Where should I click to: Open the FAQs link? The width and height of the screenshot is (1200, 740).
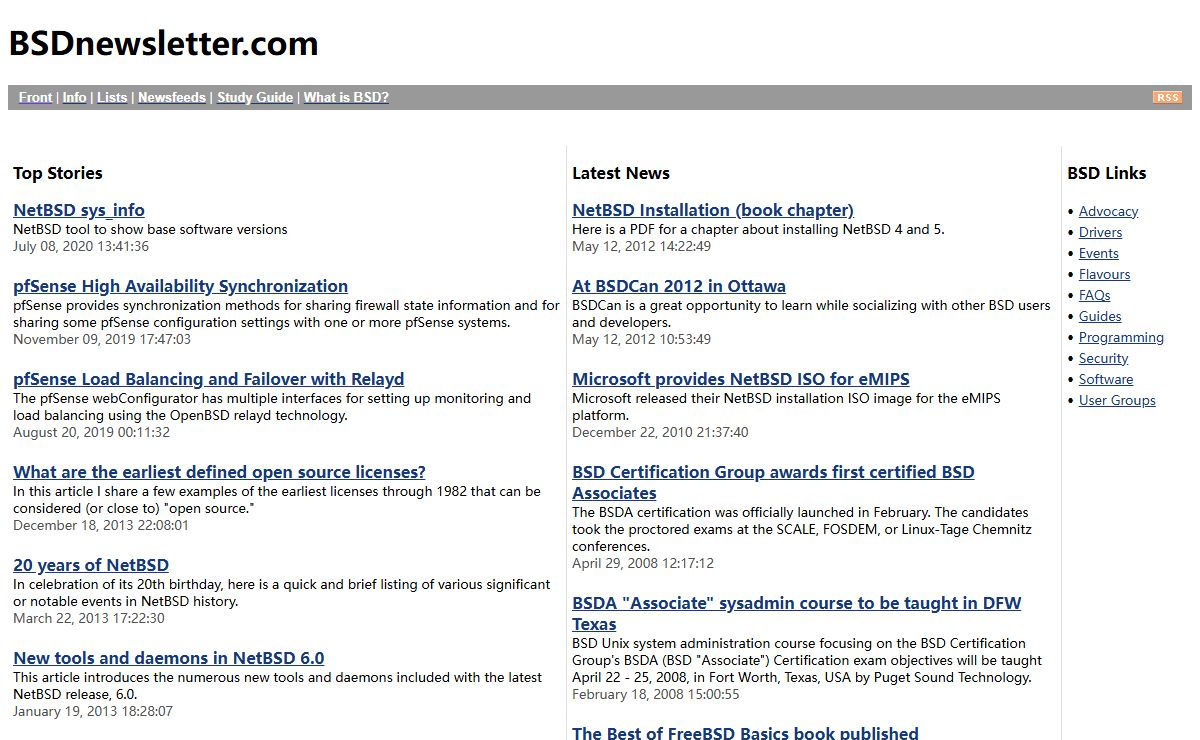(x=1095, y=295)
